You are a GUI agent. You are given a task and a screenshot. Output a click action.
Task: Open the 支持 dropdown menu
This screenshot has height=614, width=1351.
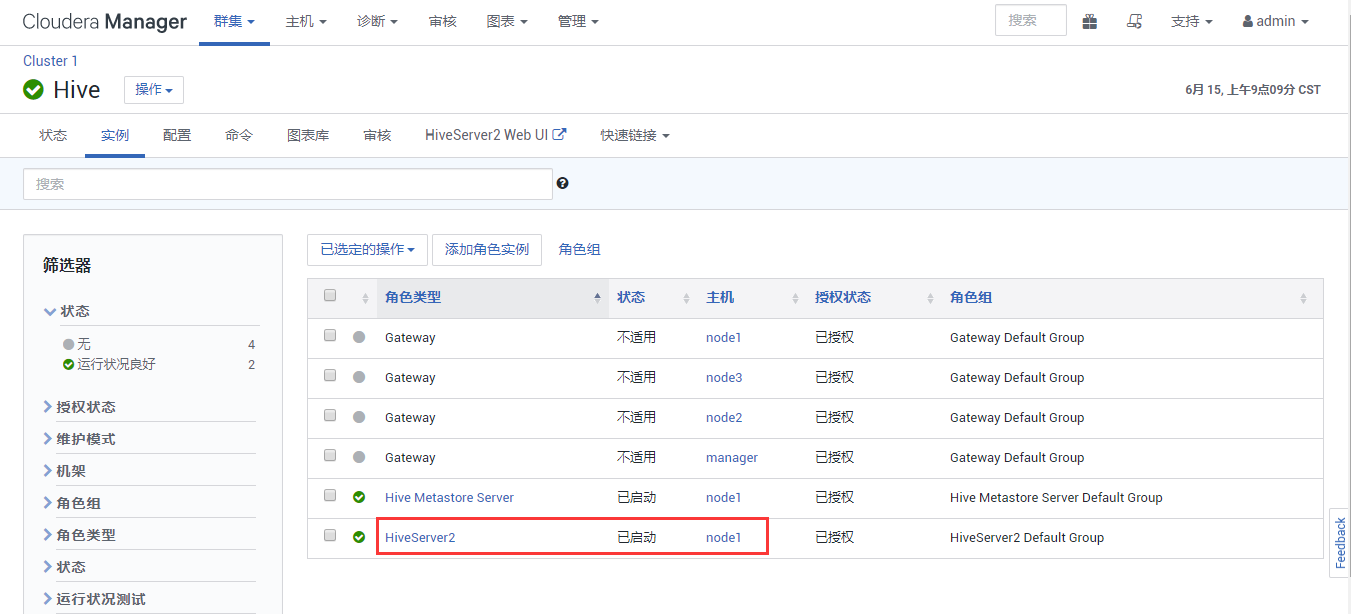pos(1191,21)
